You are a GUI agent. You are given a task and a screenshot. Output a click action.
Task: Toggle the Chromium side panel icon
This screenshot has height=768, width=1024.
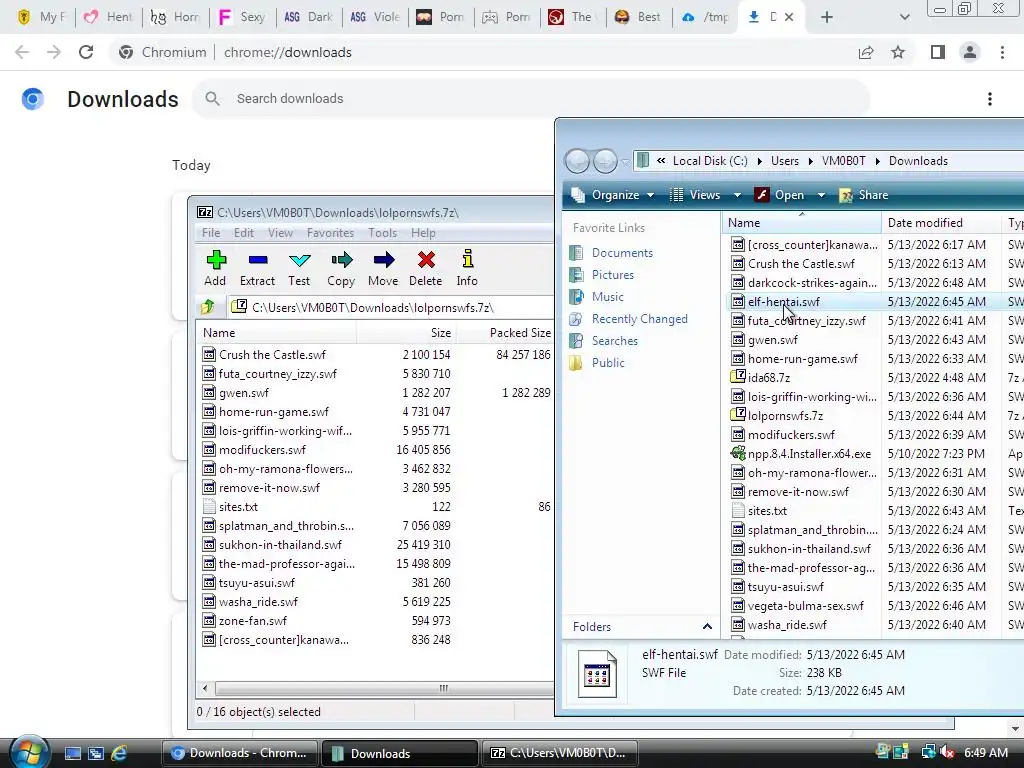[x=938, y=52]
